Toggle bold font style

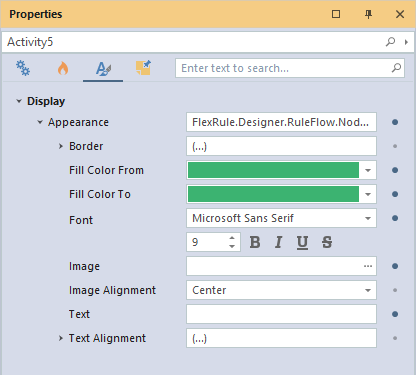255,242
